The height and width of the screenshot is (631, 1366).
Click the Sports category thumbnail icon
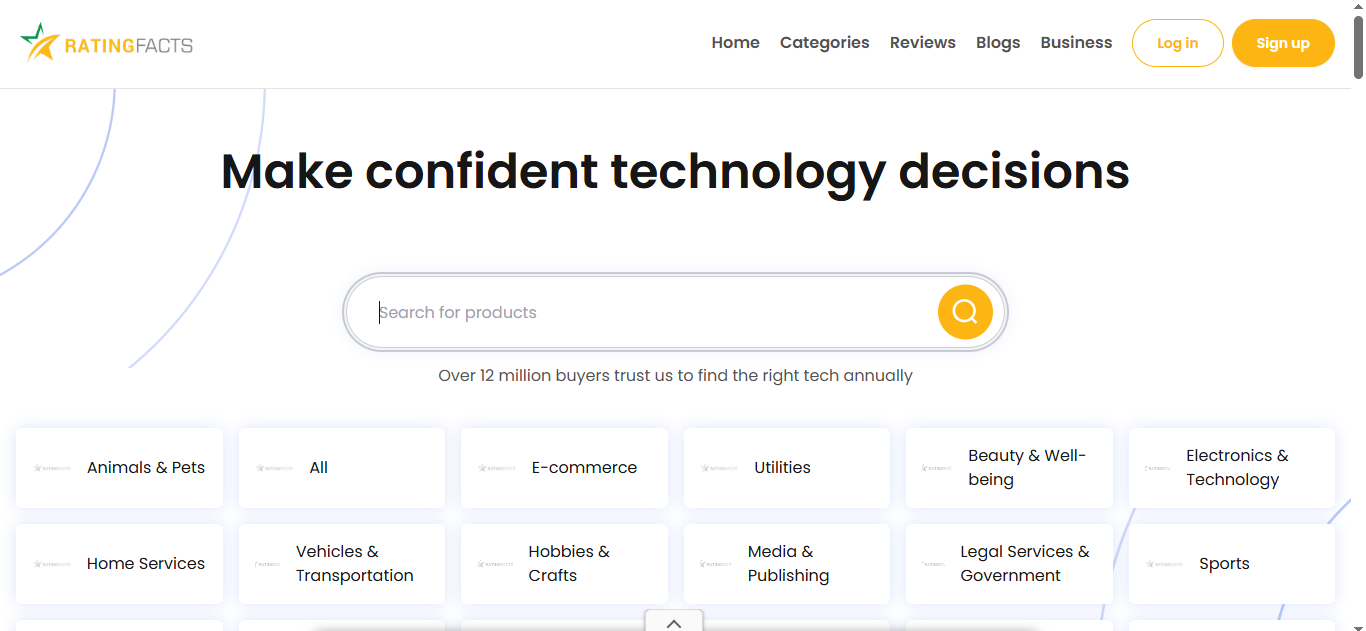point(1164,564)
